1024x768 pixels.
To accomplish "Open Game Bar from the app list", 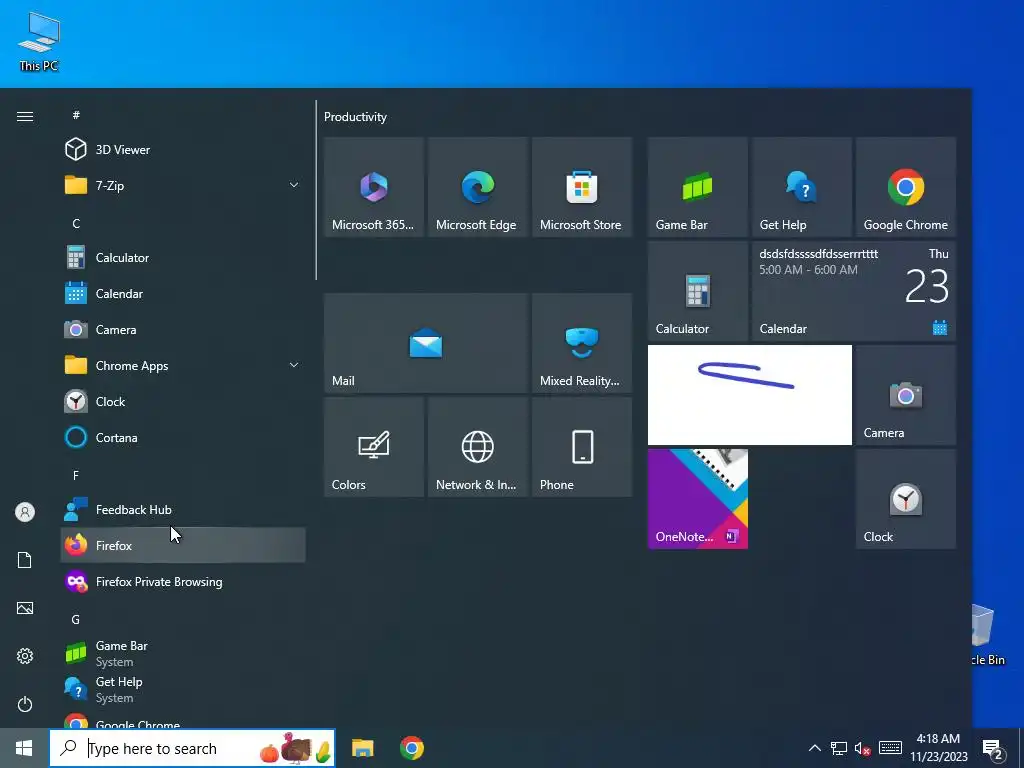I will click(x=183, y=653).
